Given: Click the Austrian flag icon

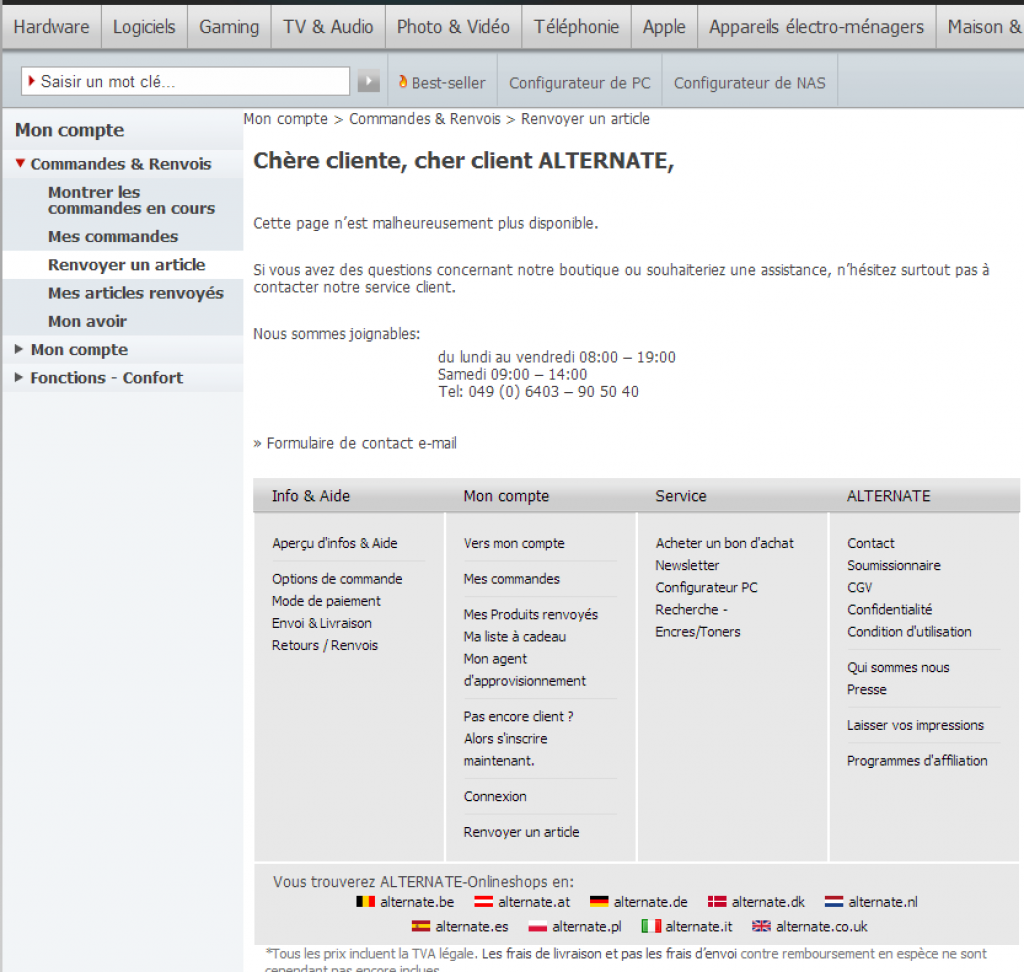Looking at the screenshot, I should (483, 901).
